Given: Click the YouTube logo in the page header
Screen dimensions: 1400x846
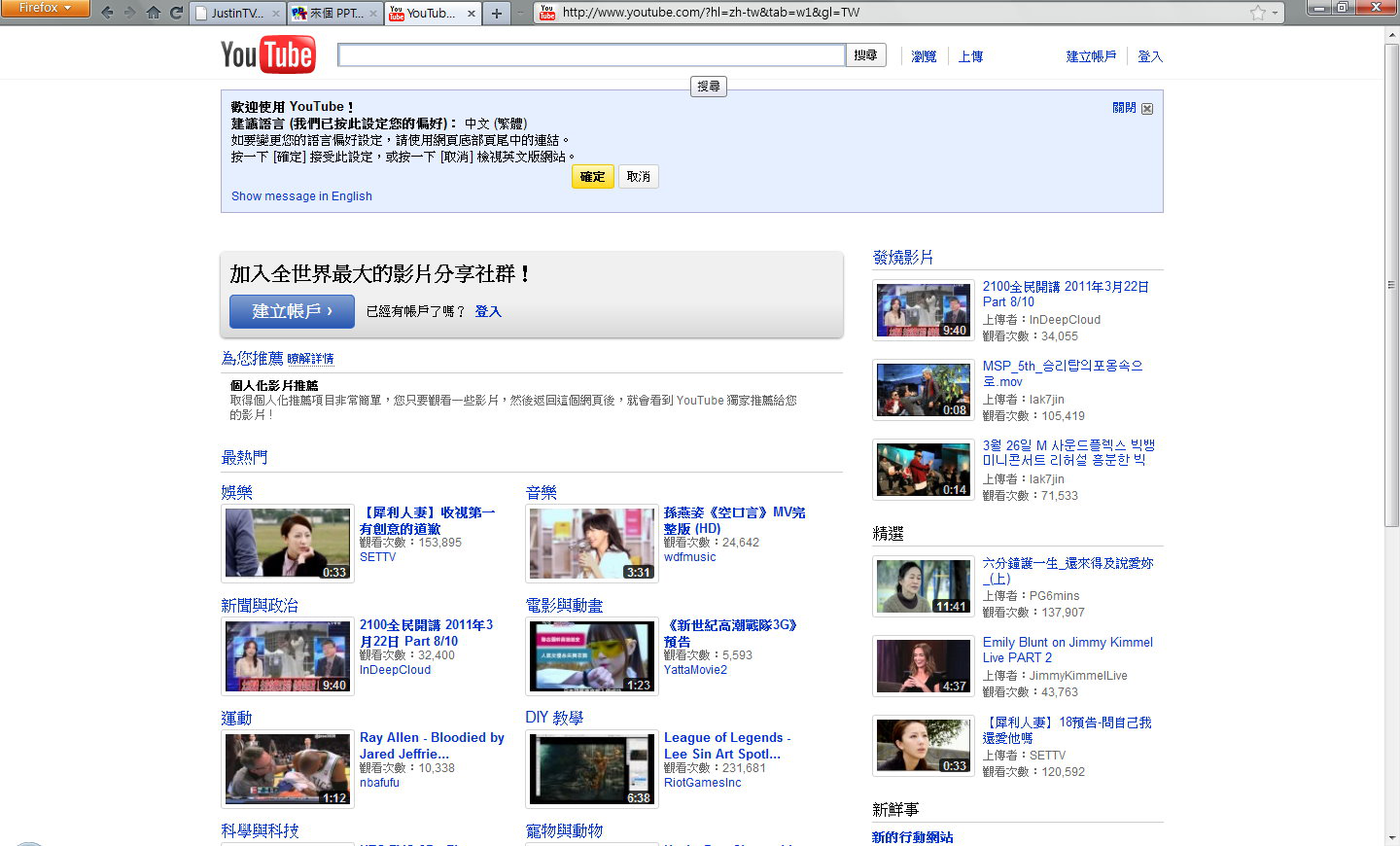Looking at the screenshot, I should [267, 54].
